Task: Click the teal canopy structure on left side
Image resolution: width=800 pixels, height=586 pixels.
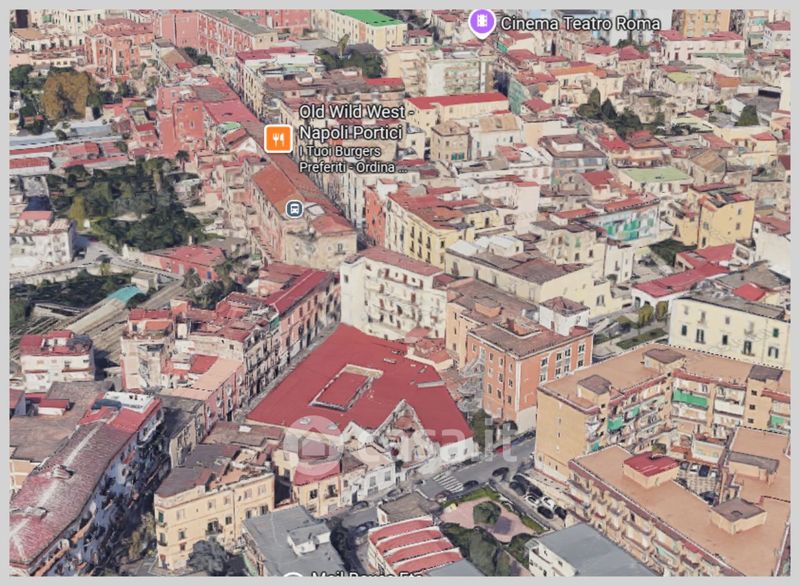Action: tap(126, 295)
